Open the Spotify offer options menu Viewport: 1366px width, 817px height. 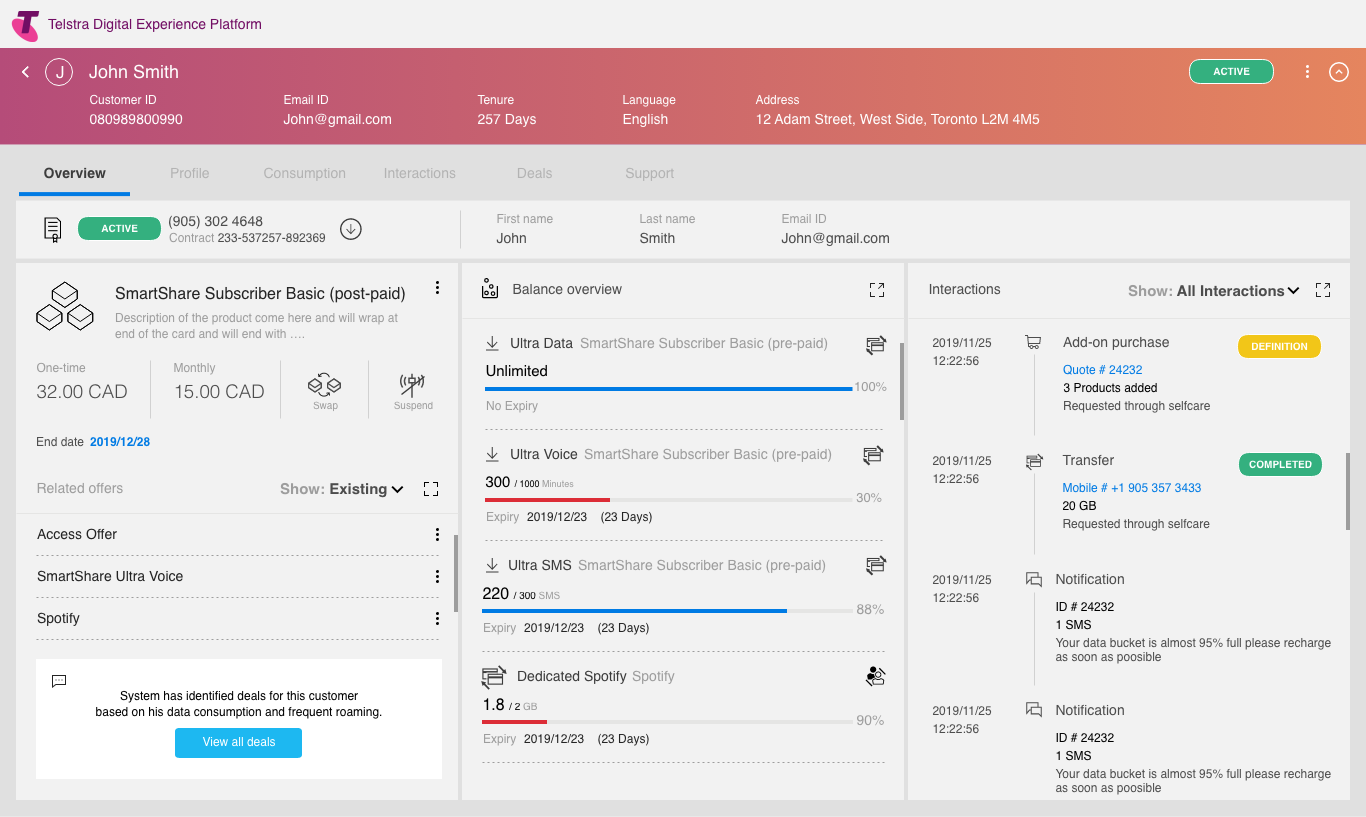pyautogui.click(x=437, y=619)
